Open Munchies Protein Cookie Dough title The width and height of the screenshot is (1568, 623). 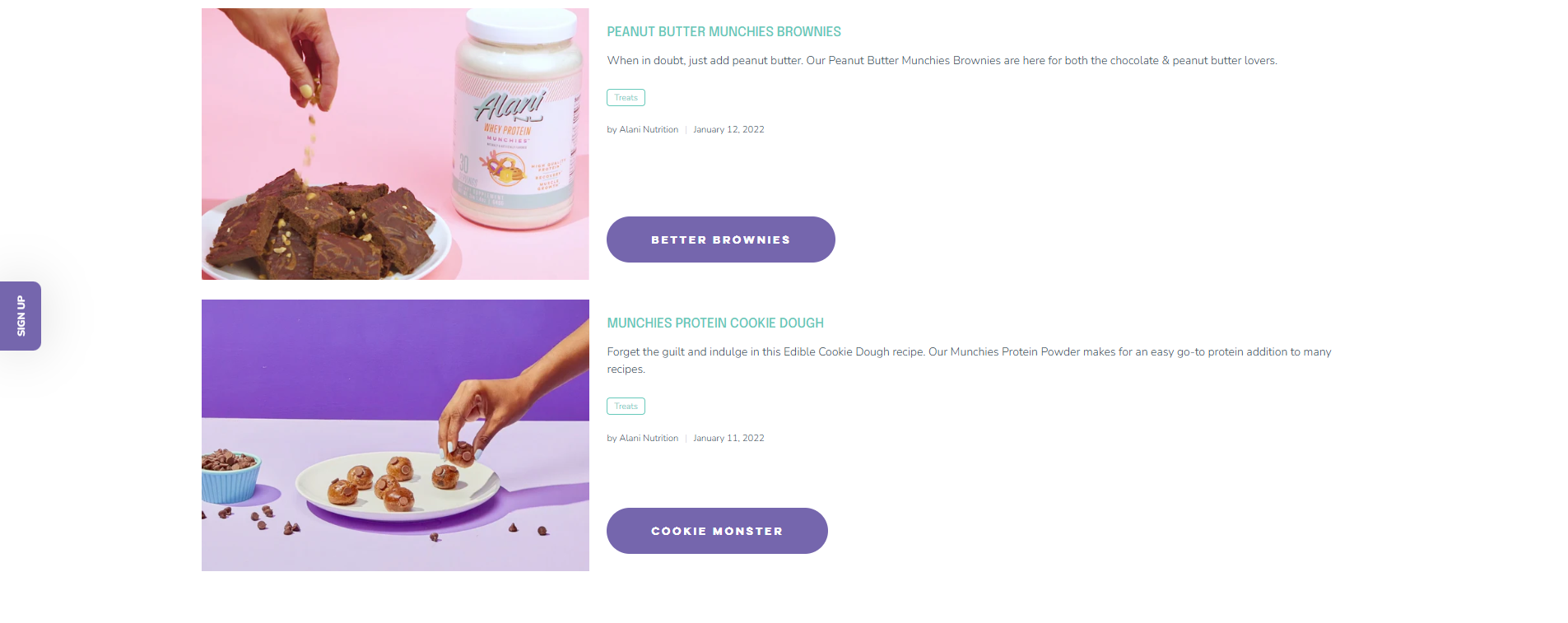pos(715,323)
